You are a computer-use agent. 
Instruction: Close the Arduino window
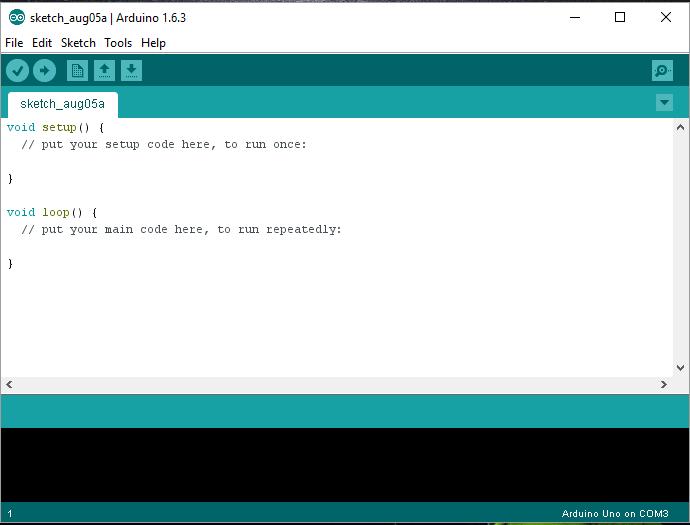666,18
